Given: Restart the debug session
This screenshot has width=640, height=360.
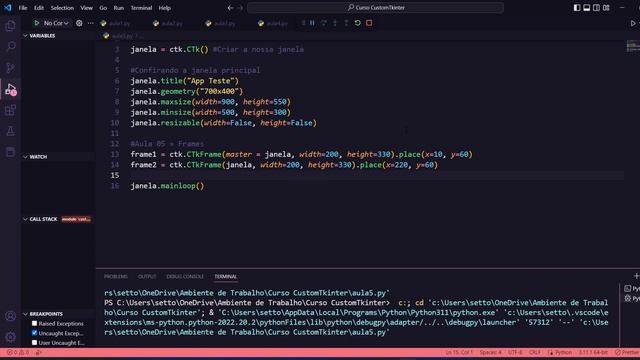Looking at the screenshot, I should (358, 23).
